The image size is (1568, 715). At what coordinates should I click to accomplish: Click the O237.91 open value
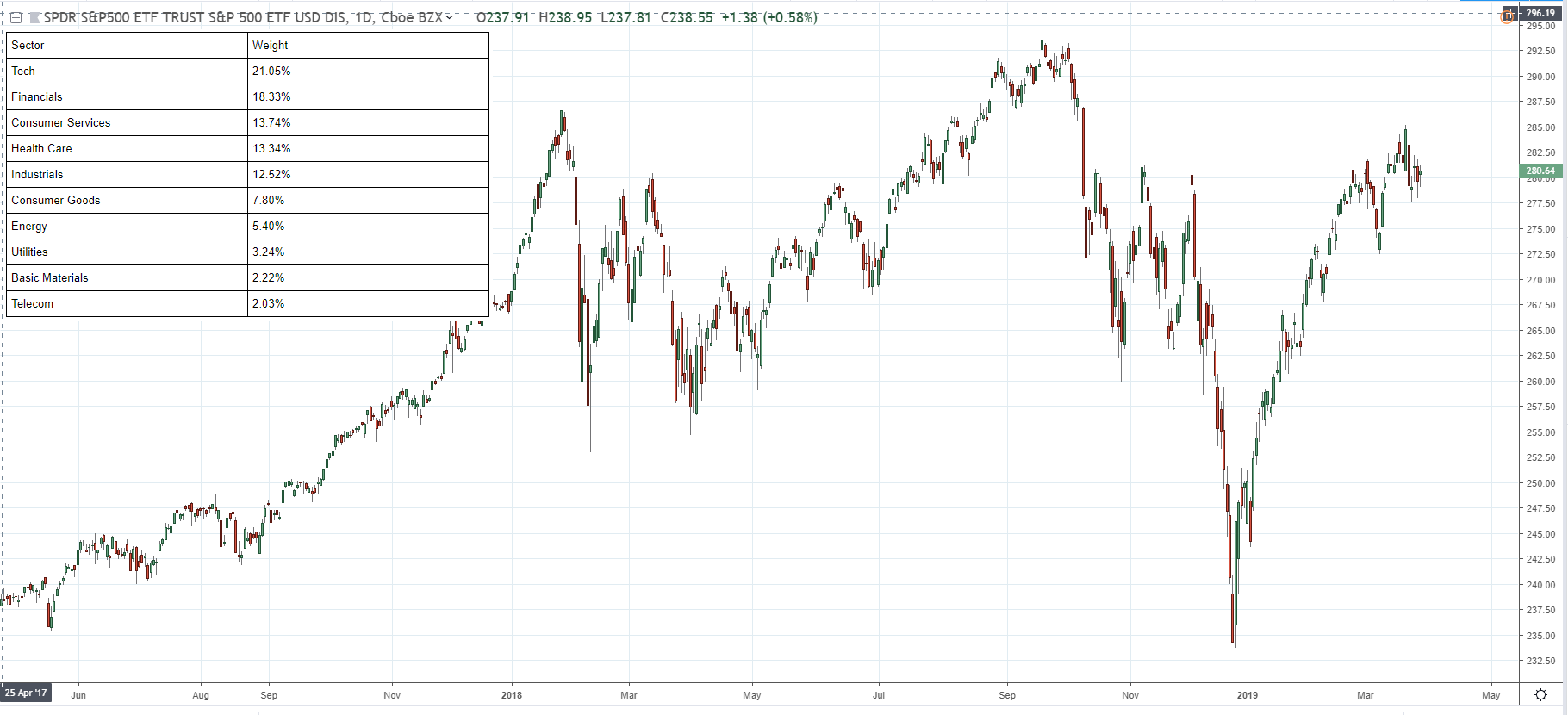tap(503, 17)
